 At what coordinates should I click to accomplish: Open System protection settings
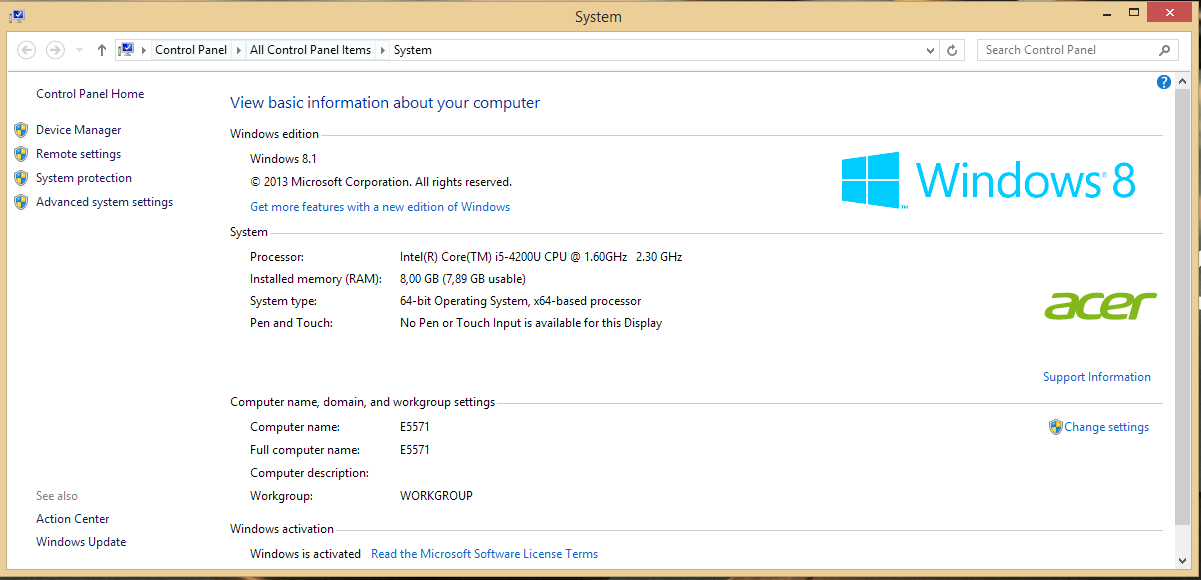[x=84, y=177]
